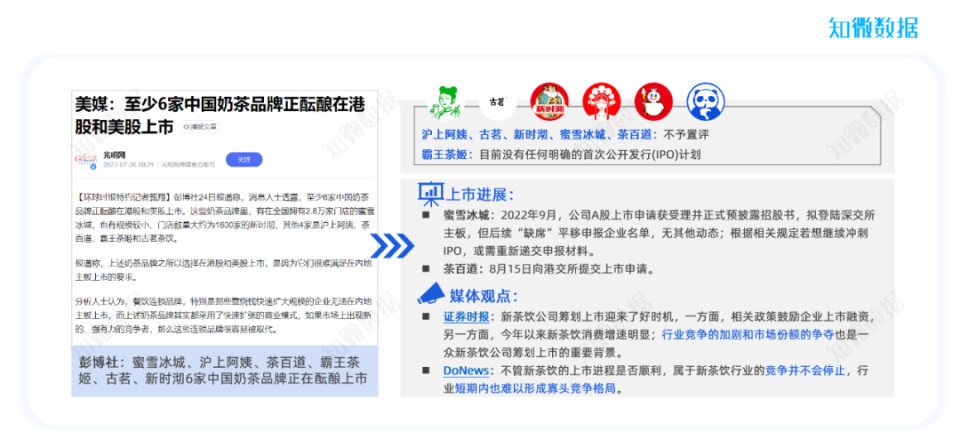
Task: Click the blue 关注 follow button
Action: [x=244, y=159]
